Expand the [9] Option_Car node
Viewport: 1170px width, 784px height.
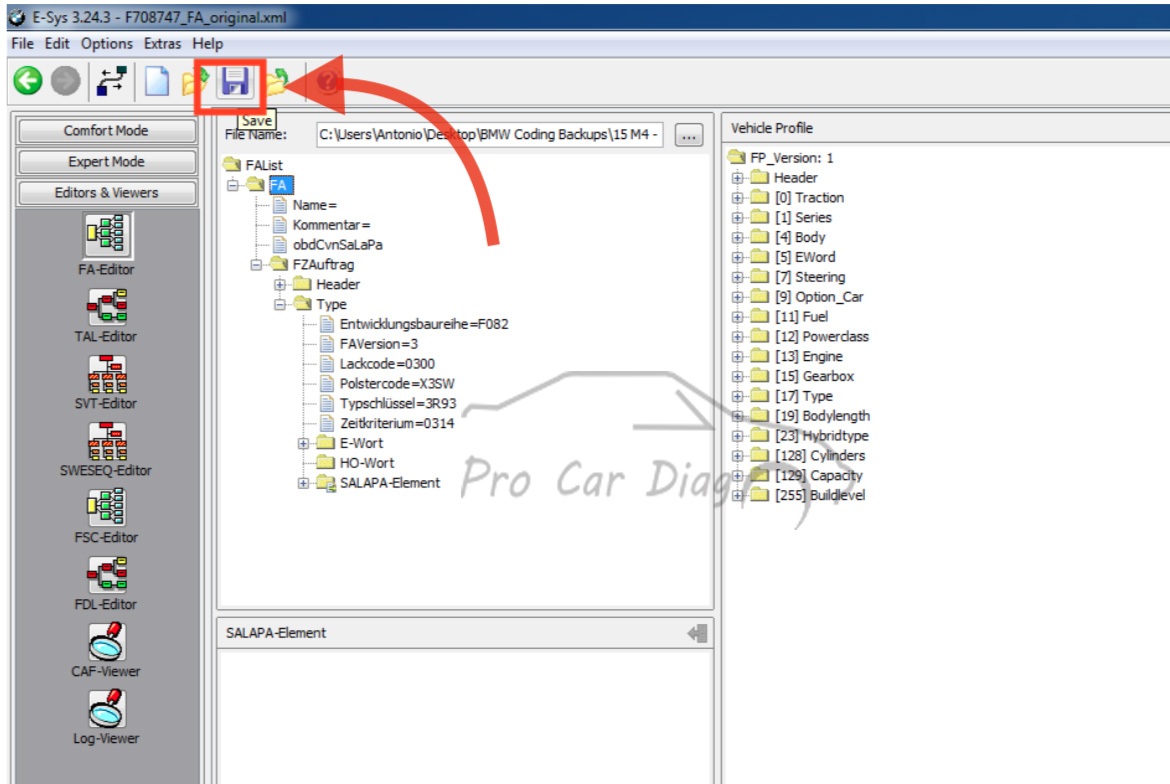[x=737, y=297]
